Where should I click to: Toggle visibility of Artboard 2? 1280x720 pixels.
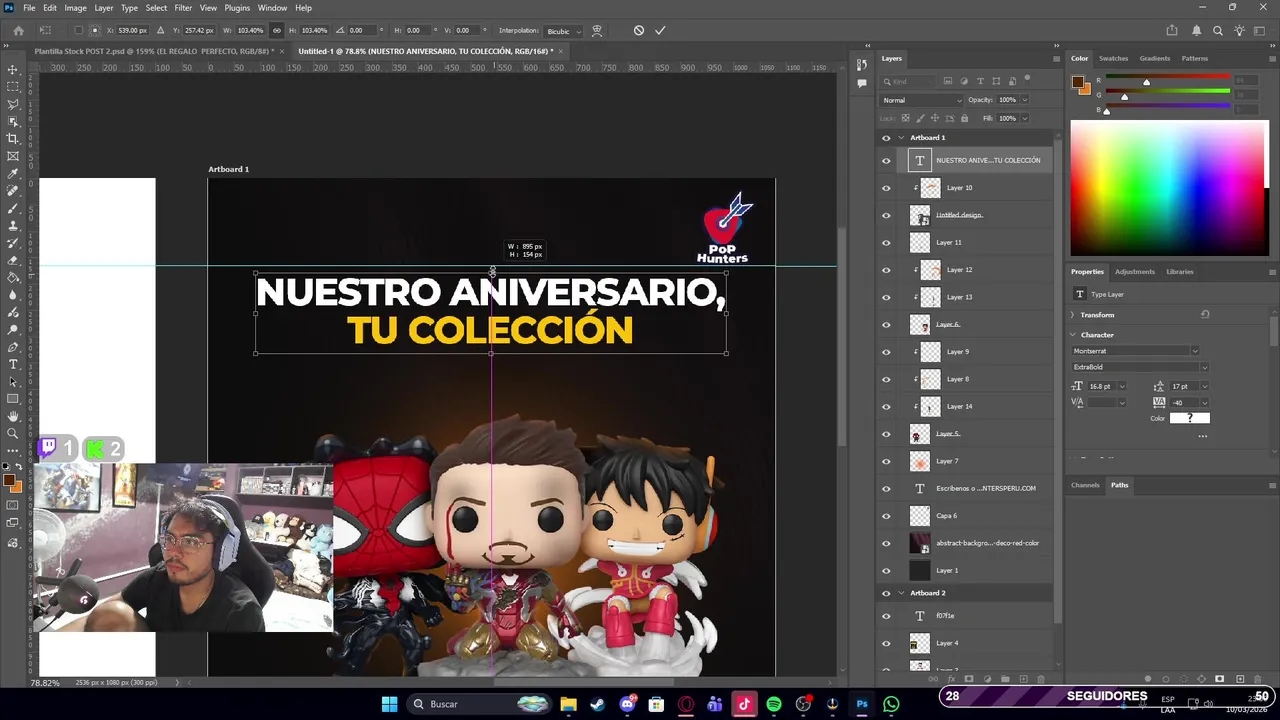[x=886, y=593]
